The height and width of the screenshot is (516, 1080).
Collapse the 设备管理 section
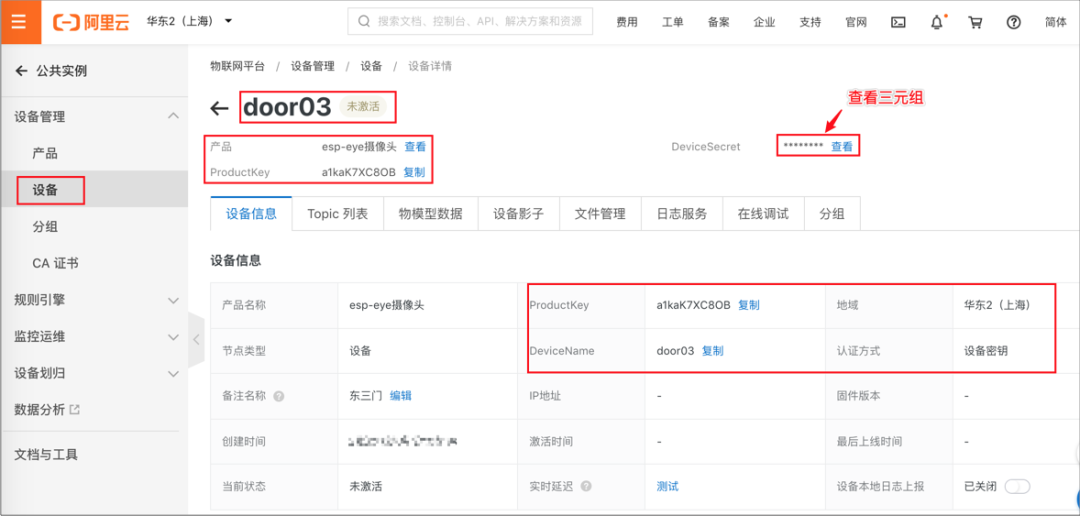pyautogui.click(x=174, y=116)
